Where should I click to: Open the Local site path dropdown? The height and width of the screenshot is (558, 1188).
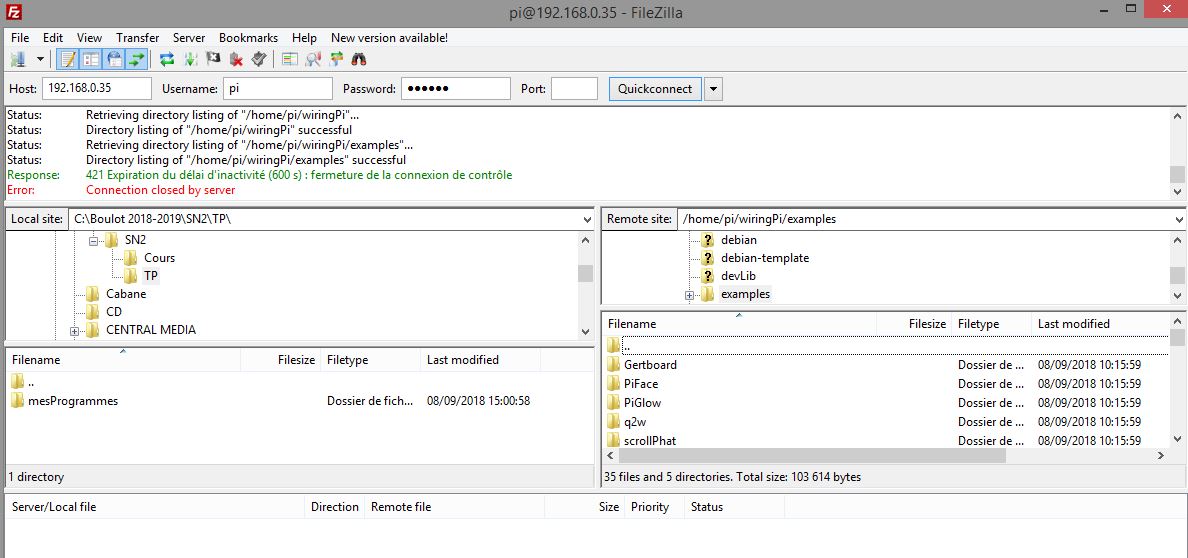(586, 219)
